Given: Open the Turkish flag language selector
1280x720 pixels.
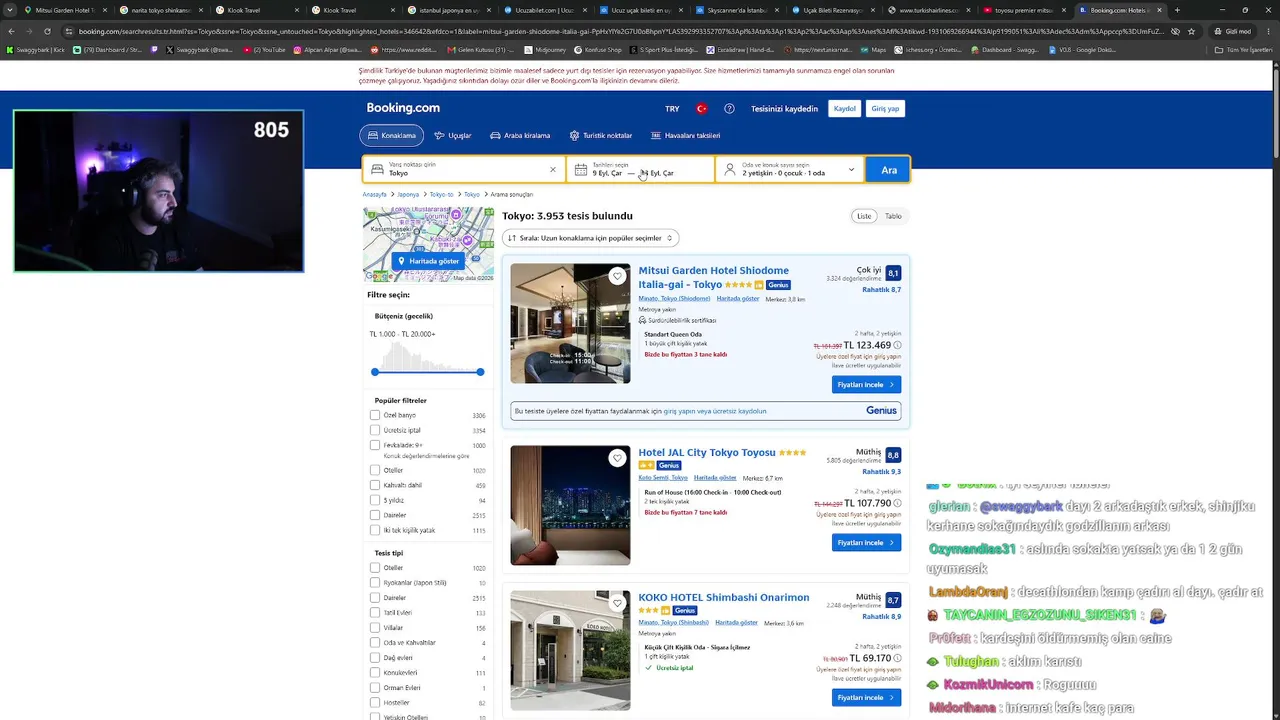Looking at the screenshot, I should pos(702,109).
